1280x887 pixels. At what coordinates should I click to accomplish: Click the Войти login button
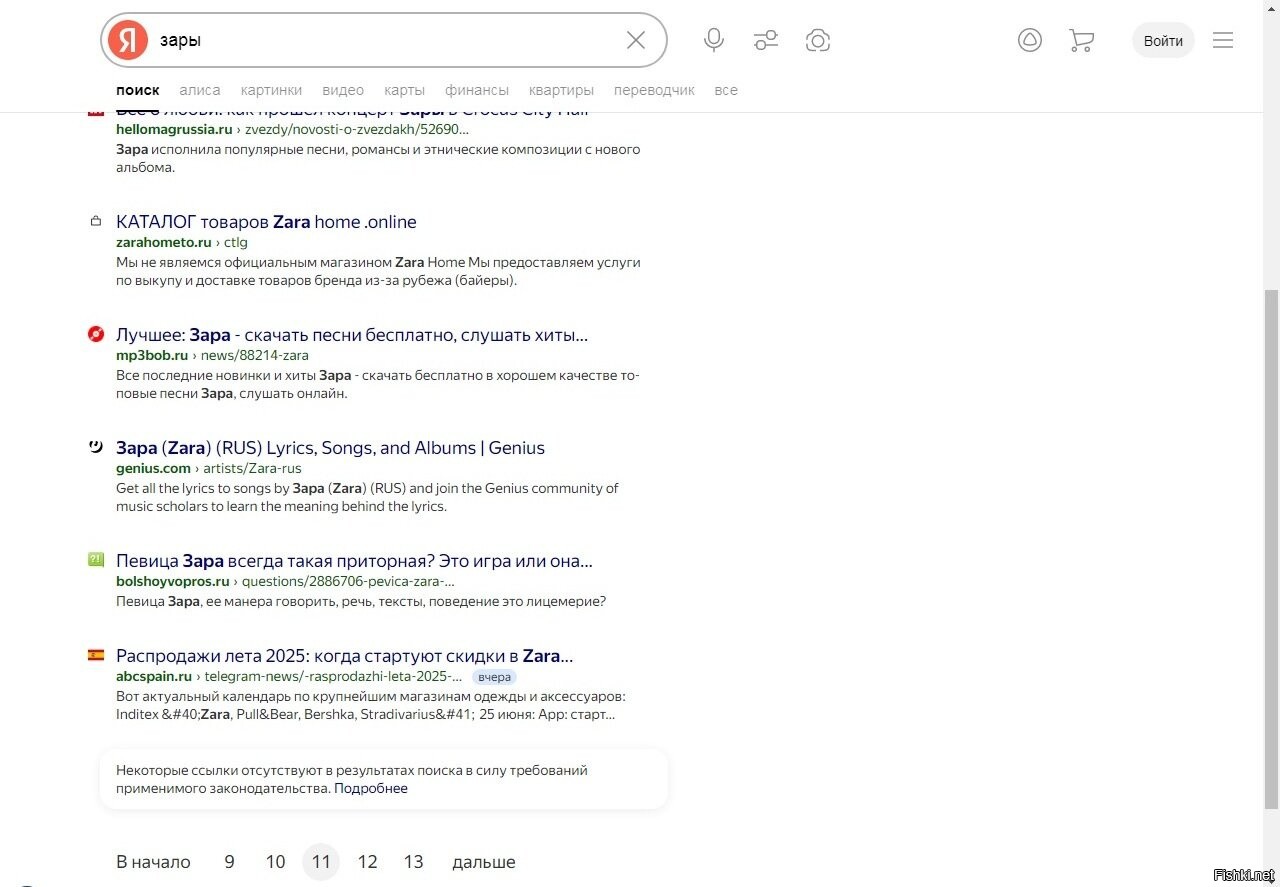coord(1163,40)
